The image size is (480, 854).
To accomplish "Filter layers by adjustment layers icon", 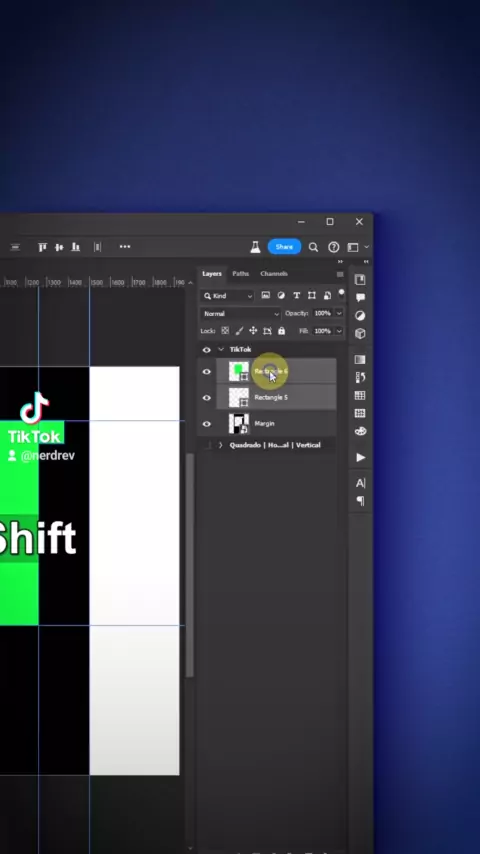I will click(281, 295).
